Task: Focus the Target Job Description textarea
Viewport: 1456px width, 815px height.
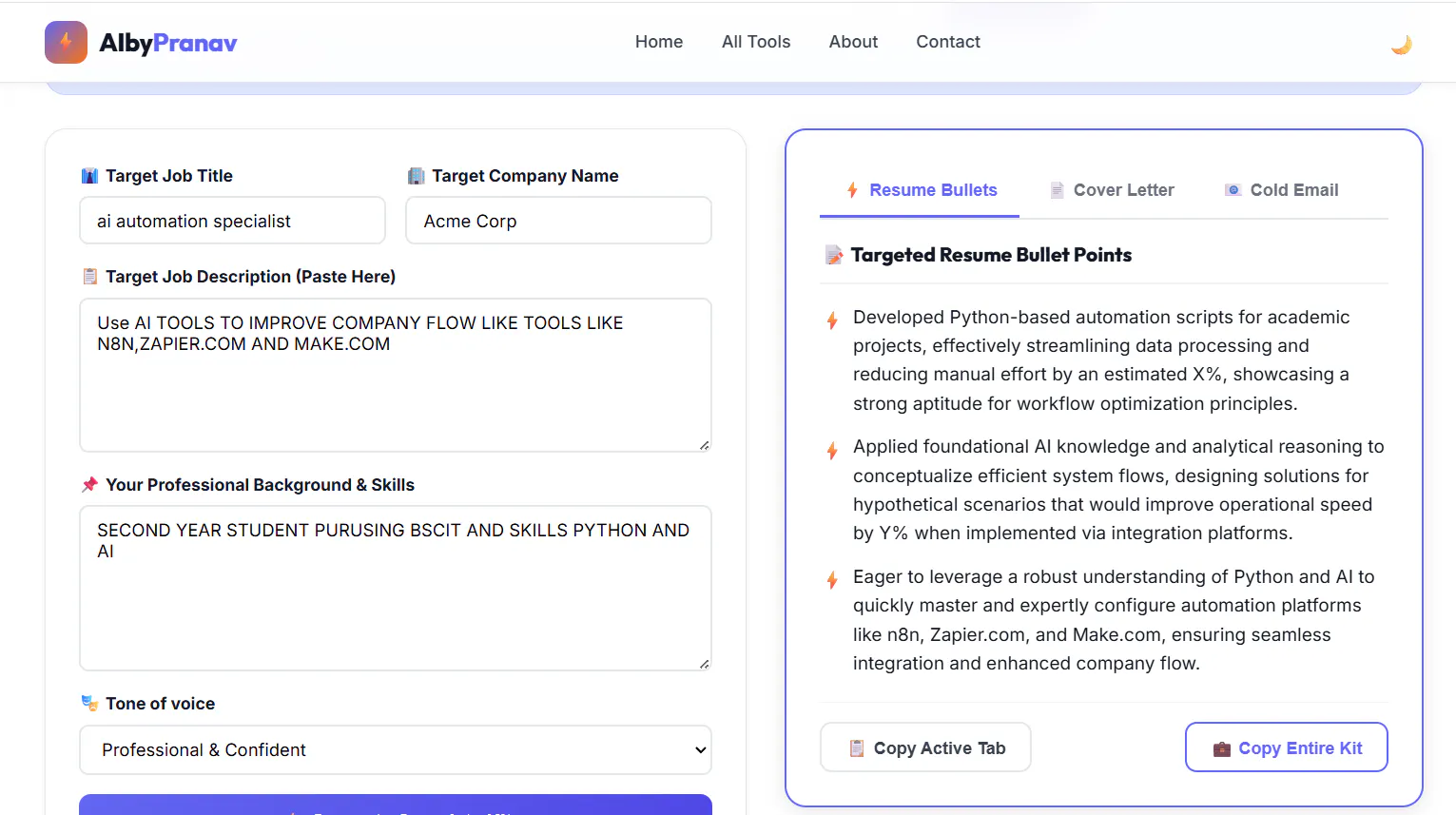Action: click(396, 375)
